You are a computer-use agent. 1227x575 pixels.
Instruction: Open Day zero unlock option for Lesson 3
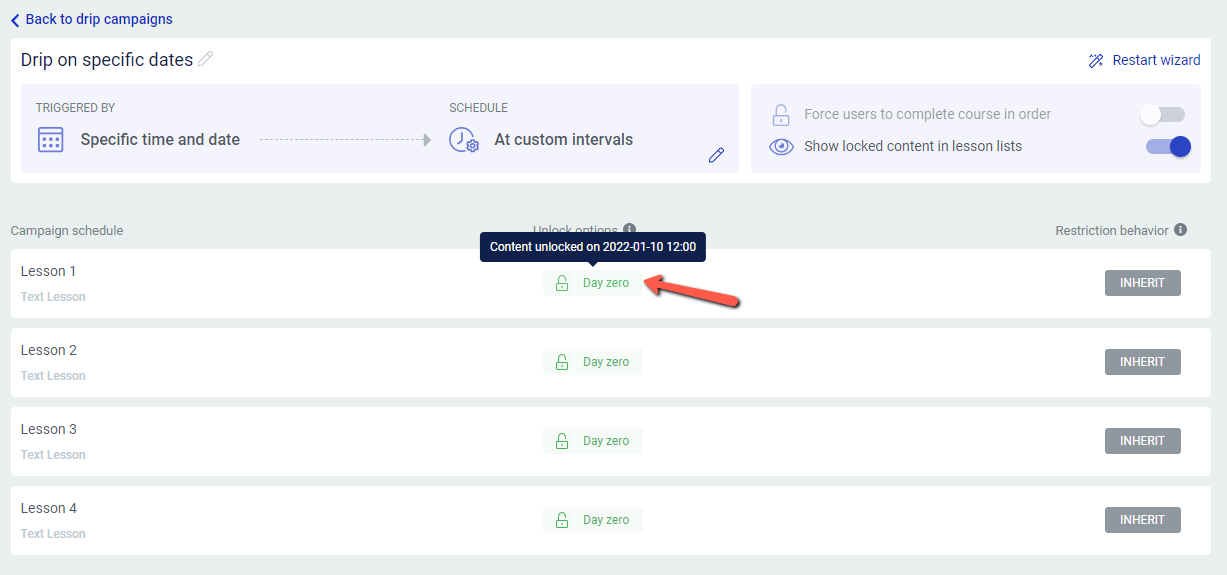(605, 441)
